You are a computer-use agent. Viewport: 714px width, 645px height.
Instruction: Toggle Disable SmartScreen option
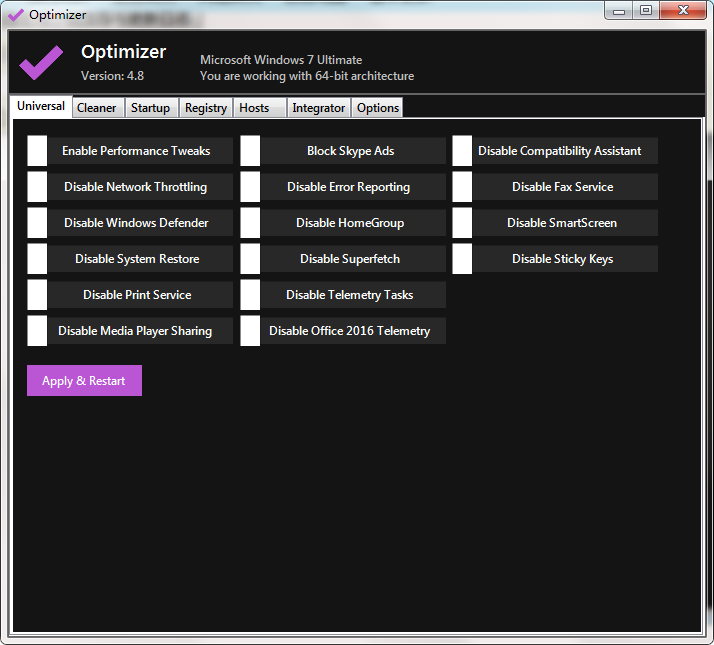(x=462, y=223)
